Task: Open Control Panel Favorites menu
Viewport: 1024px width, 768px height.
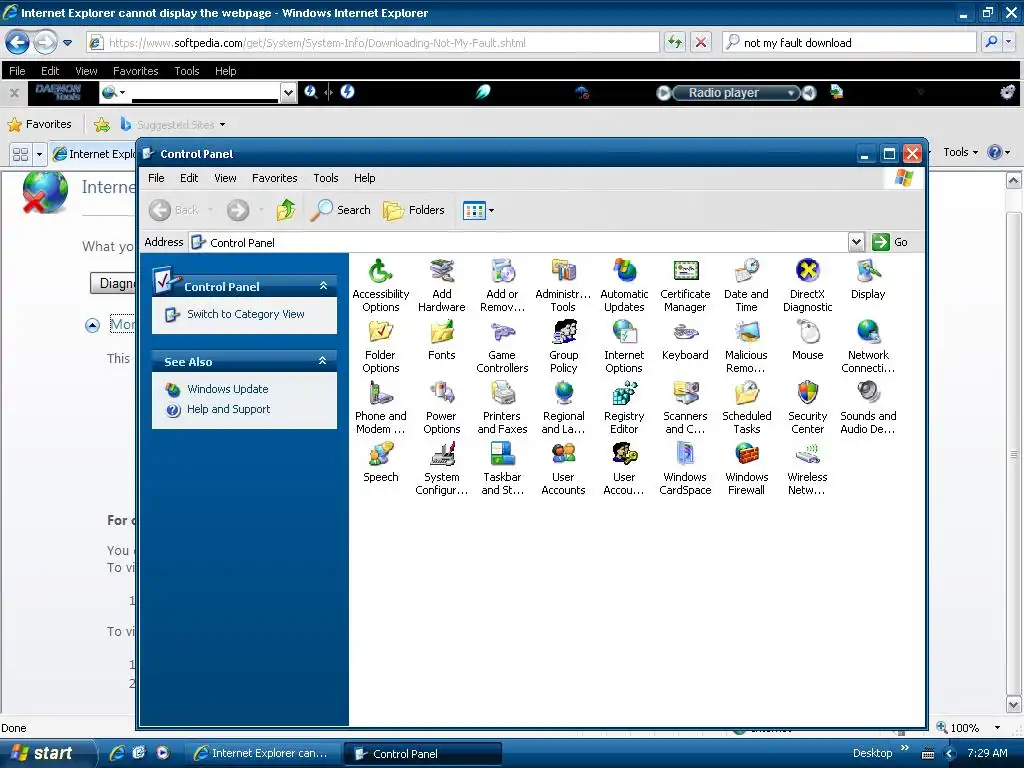Action: (274, 178)
